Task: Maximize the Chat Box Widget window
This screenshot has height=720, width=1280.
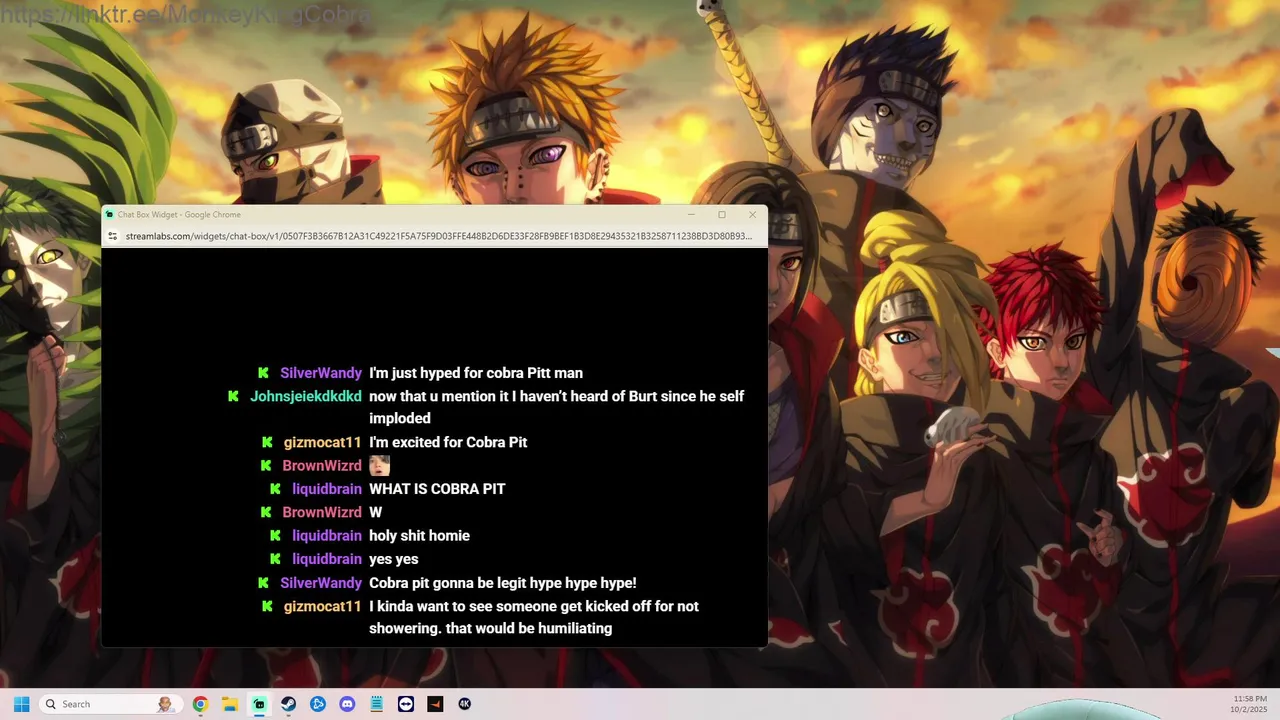Action: coord(722,214)
